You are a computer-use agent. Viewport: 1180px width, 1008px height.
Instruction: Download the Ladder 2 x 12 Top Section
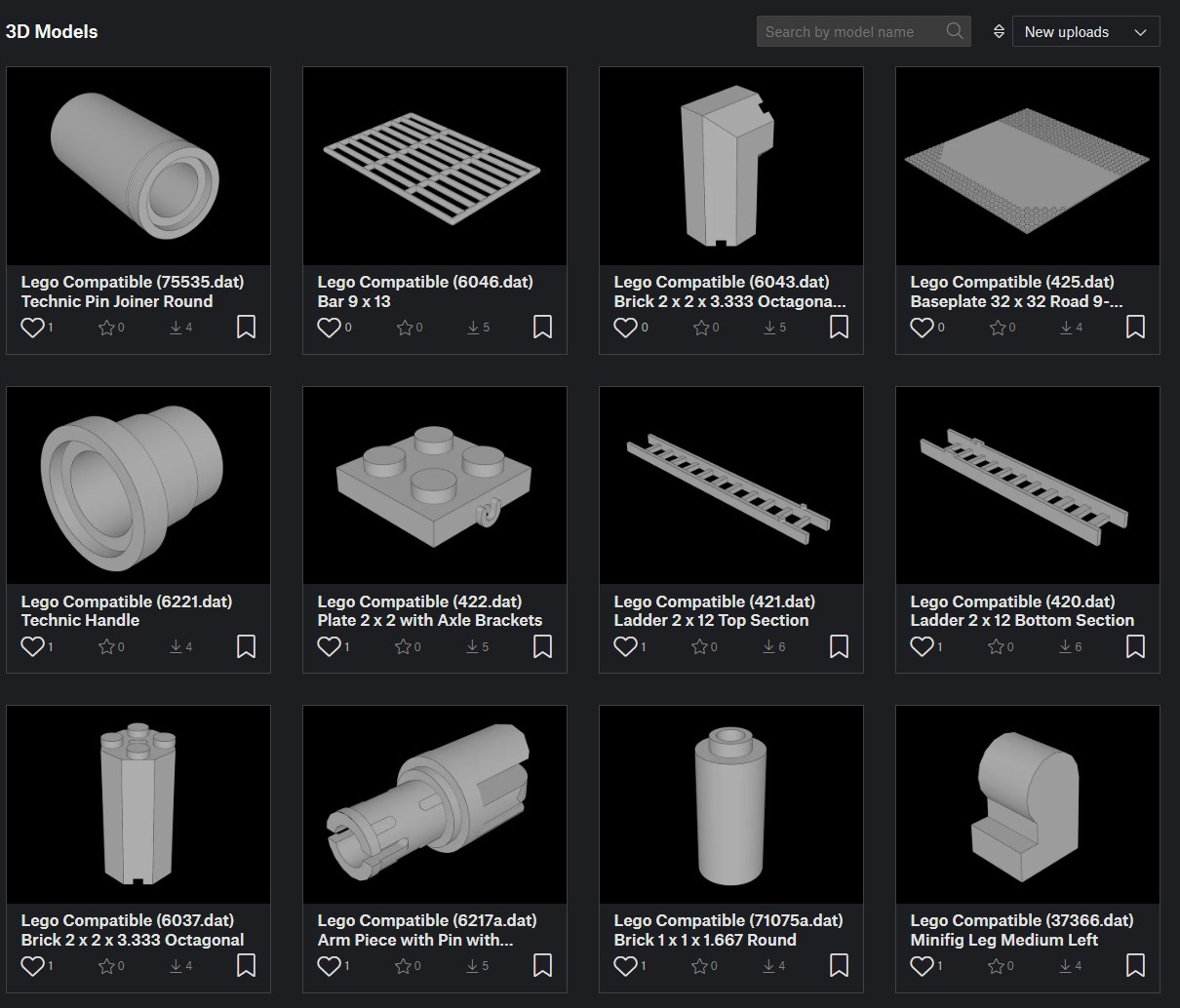coord(770,646)
